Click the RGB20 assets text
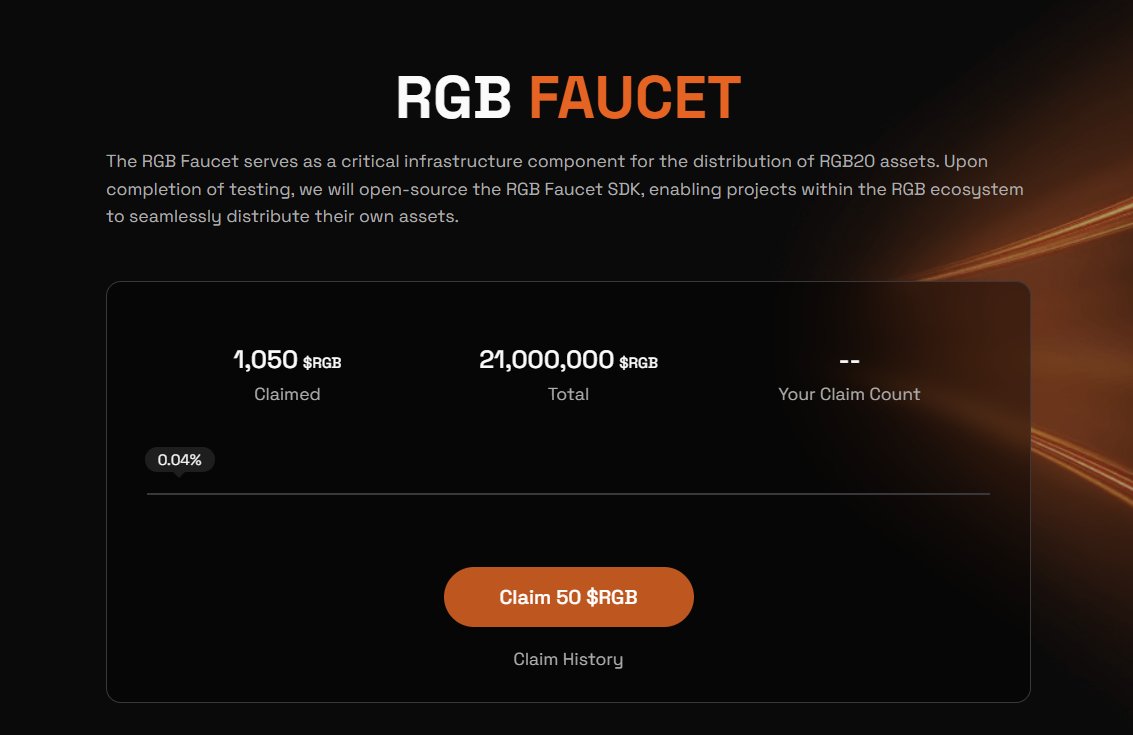This screenshot has height=735, width=1133. point(879,161)
